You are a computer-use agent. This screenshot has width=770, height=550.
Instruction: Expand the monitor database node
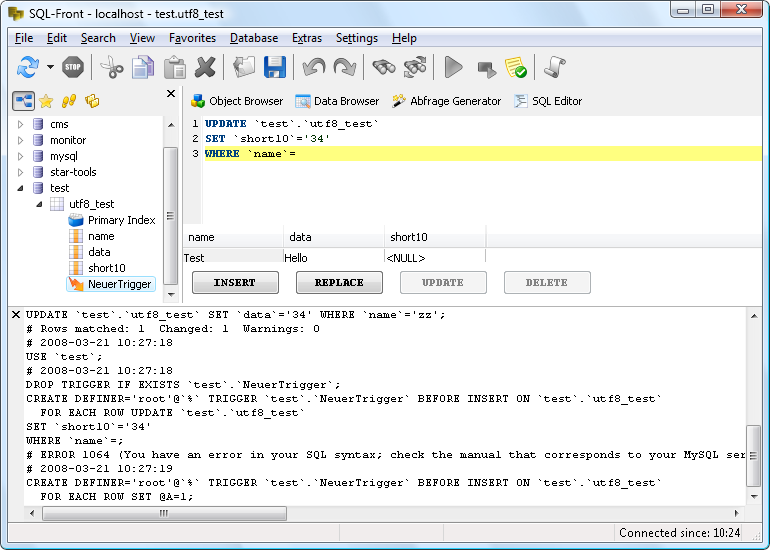click(21, 140)
